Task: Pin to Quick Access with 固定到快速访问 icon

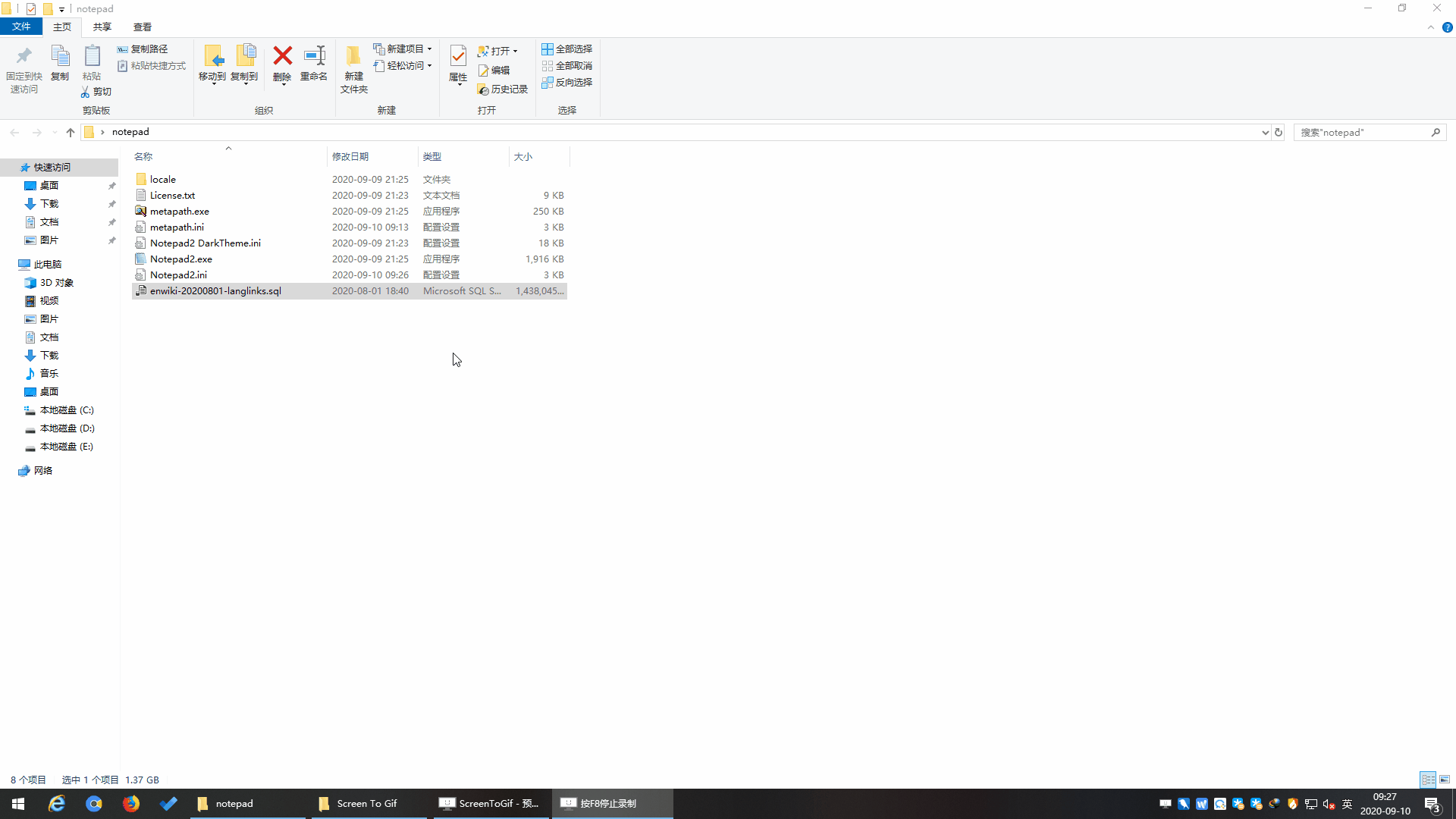Action: click(24, 67)
